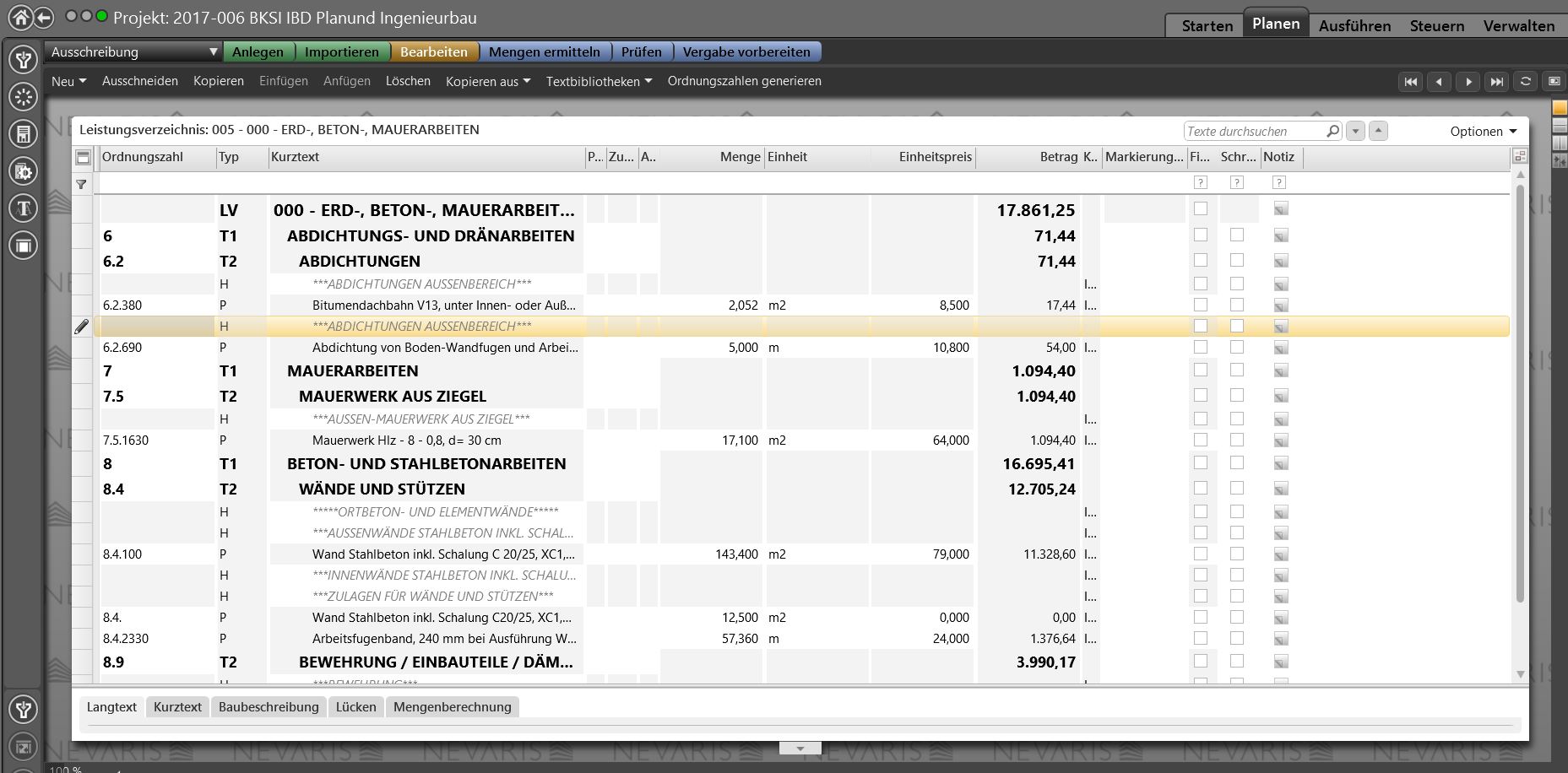The image size is (1568, 773).
Task: Click the Texte durchsuchen search field
Action: point(1252,132)
